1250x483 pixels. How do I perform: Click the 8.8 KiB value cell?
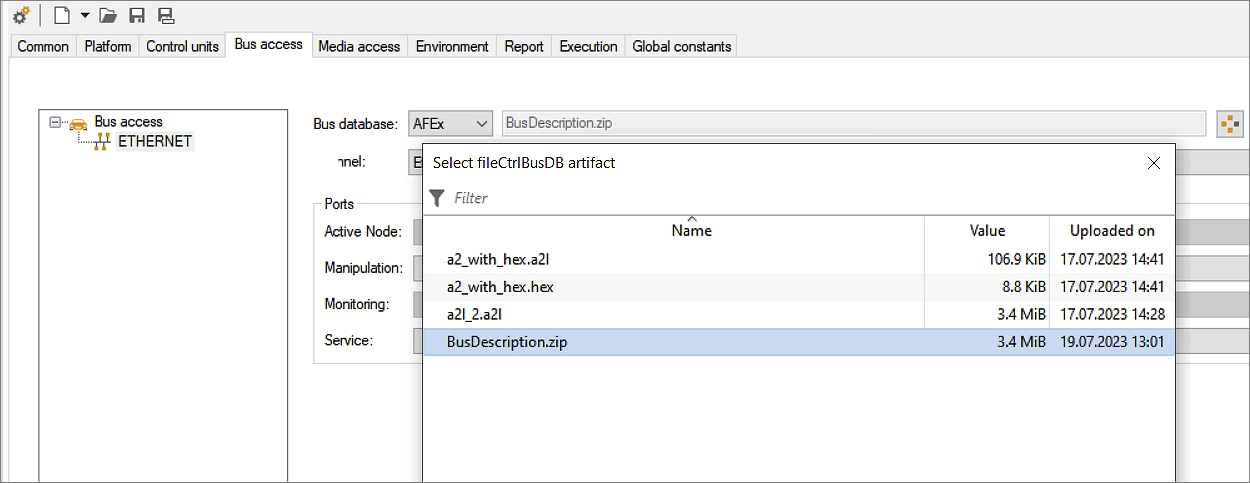1024,287
